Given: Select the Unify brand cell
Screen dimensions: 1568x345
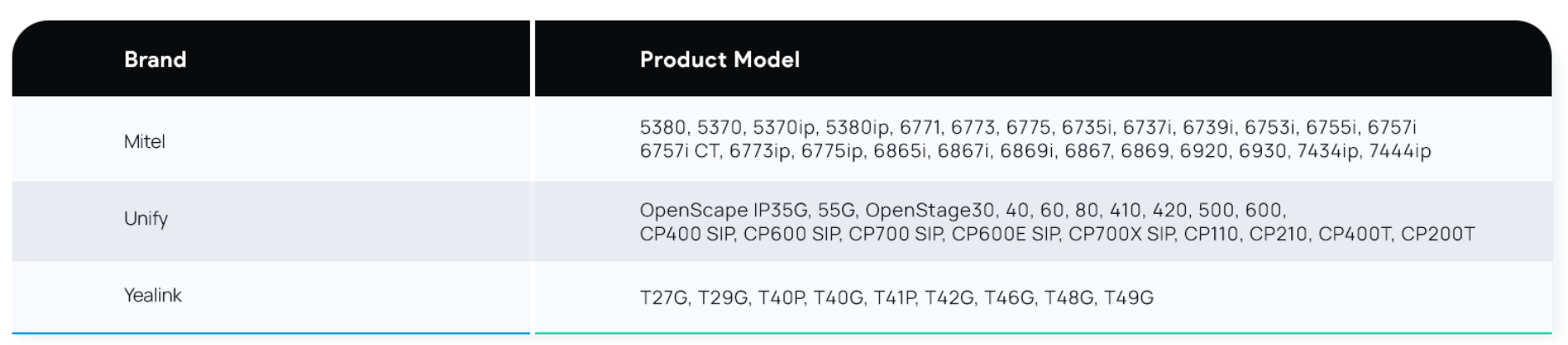Looking at the screenshot, I should 146,219.
